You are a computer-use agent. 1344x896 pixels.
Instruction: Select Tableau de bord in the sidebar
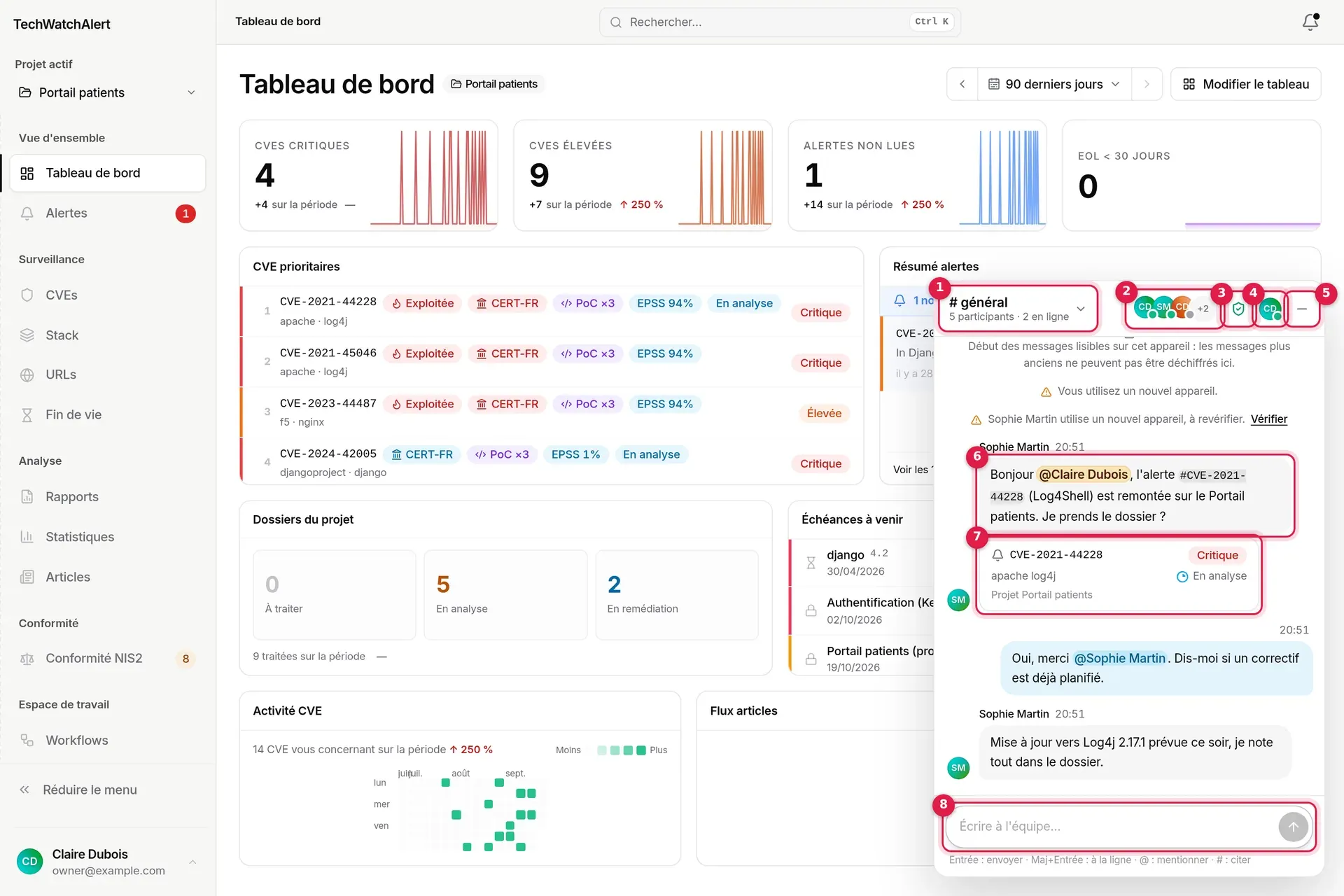pyautogui.click(x=108, y=173)
